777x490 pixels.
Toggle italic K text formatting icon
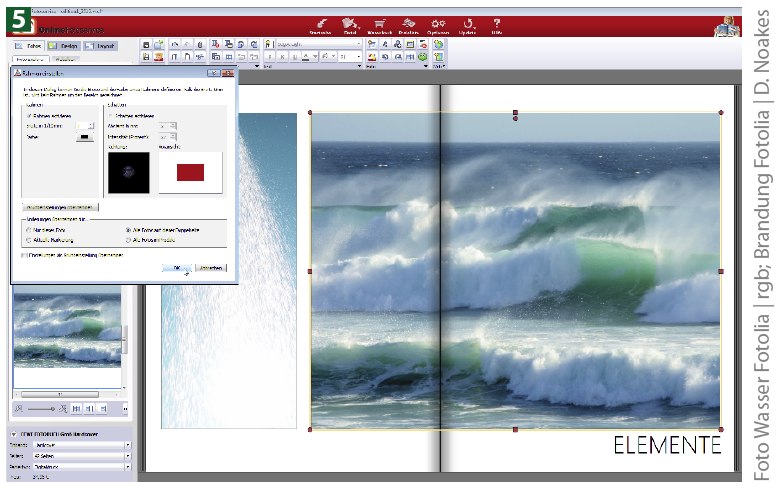pos(282,56)
